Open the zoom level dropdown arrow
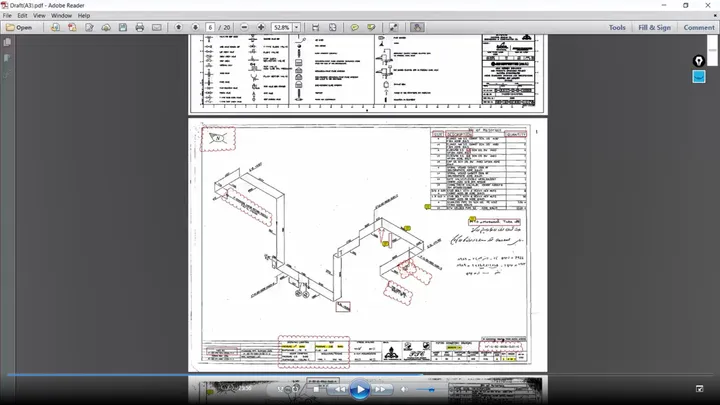 [x=297, y=28]
